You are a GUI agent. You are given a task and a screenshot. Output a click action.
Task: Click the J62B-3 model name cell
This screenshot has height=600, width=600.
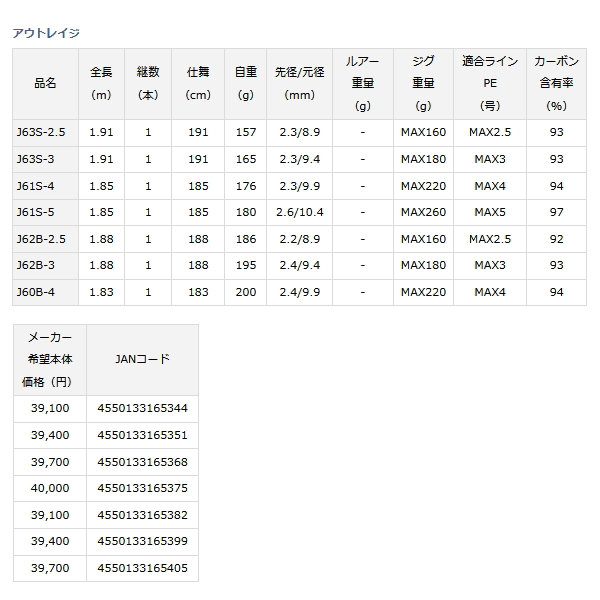tap(46, 266)
